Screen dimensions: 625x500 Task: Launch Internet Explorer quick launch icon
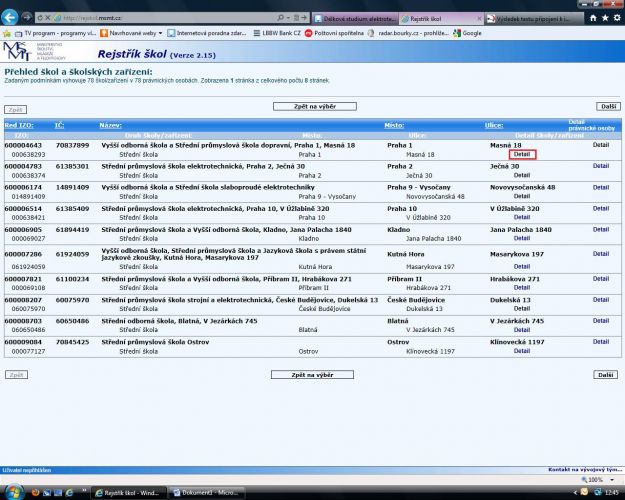tap(69, 492)
